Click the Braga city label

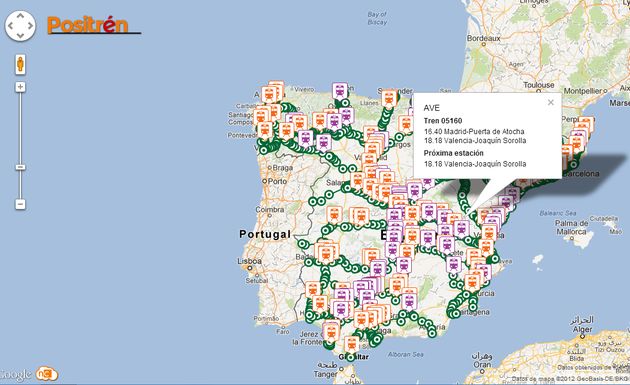[x=282, y=168]
